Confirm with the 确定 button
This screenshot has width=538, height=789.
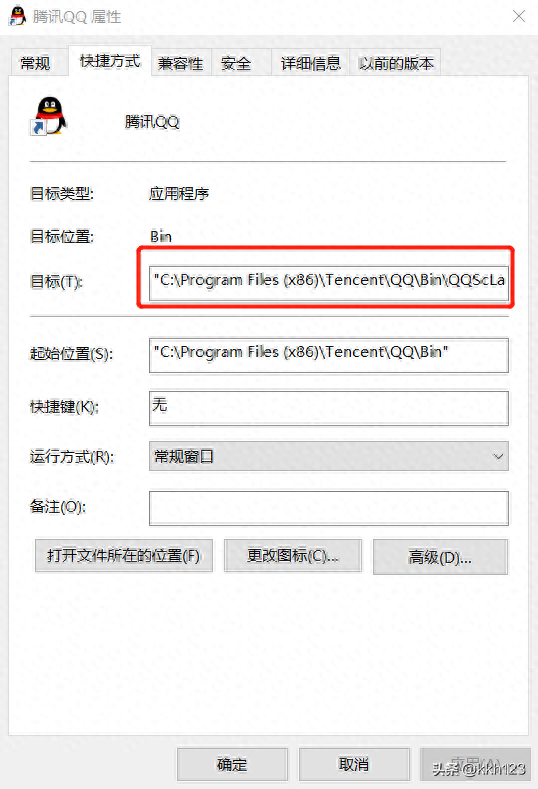232,764
